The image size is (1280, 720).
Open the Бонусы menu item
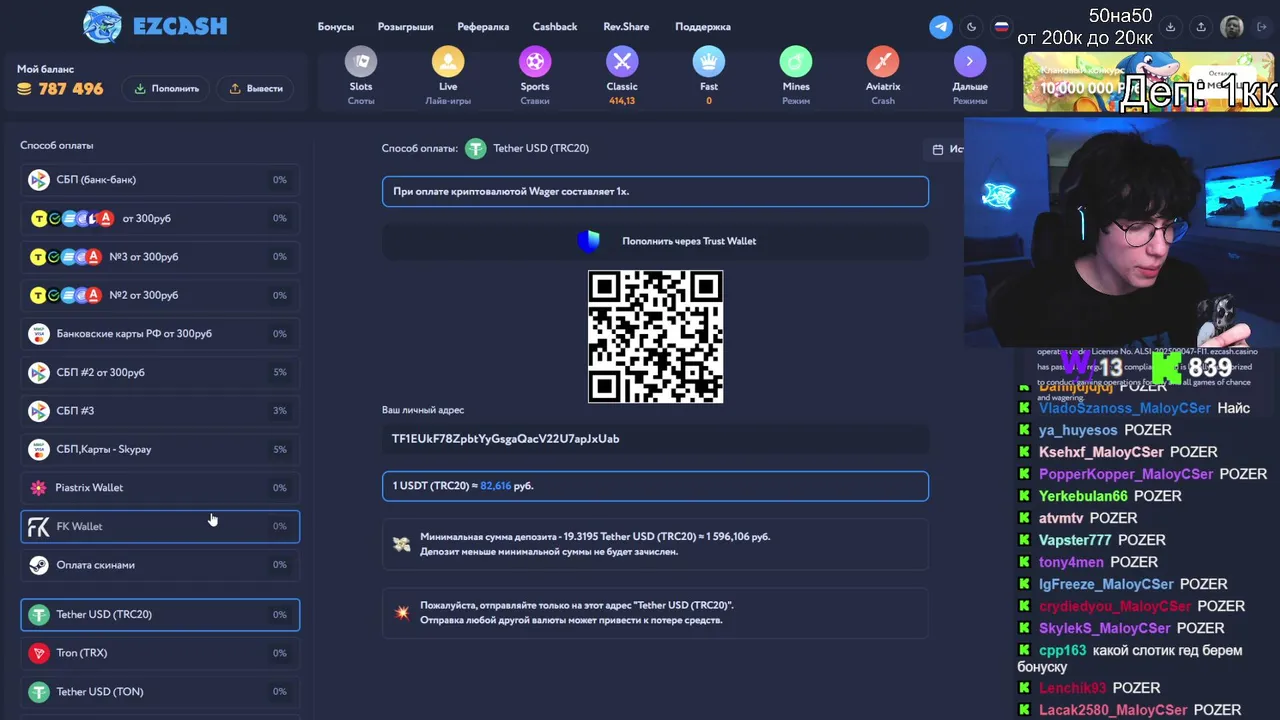336,27
